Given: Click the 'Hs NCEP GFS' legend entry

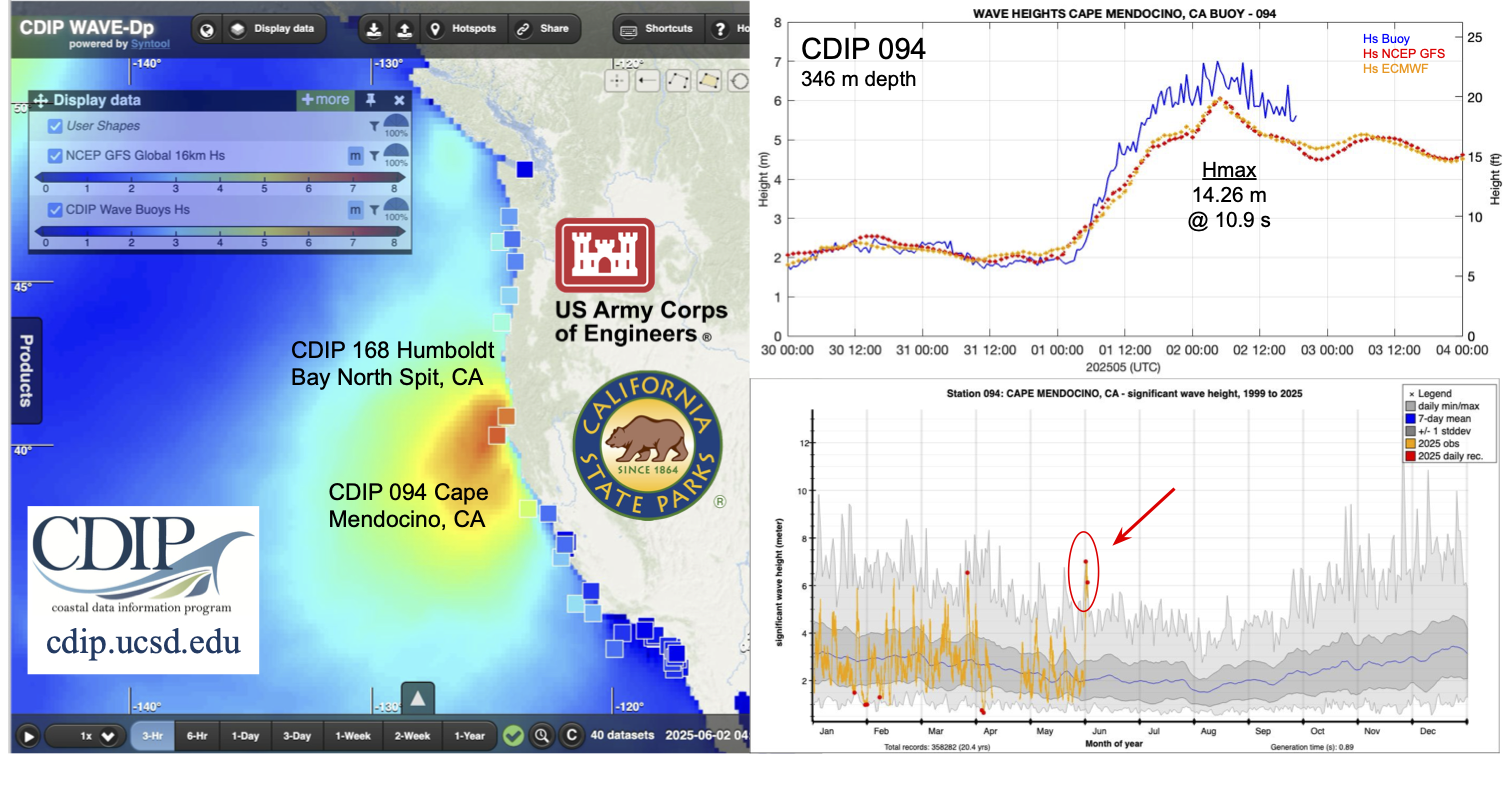Looking at the screenshot, I should [x=1404, y=53].
